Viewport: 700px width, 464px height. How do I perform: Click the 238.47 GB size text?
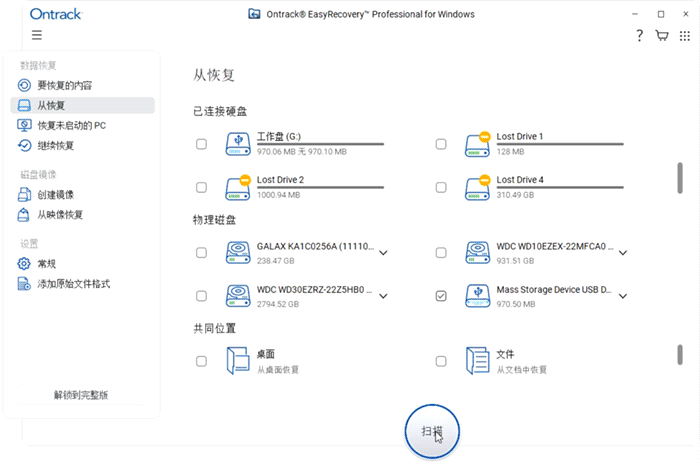(275, 261)
